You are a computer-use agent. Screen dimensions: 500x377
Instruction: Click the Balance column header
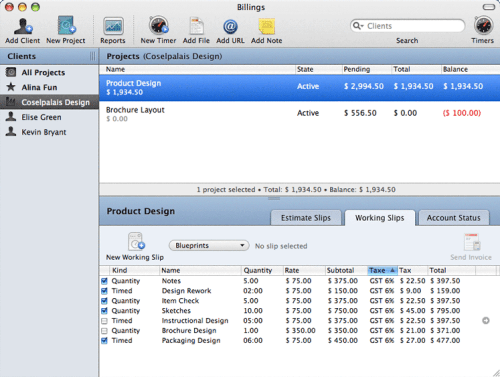tap(470, 69)
